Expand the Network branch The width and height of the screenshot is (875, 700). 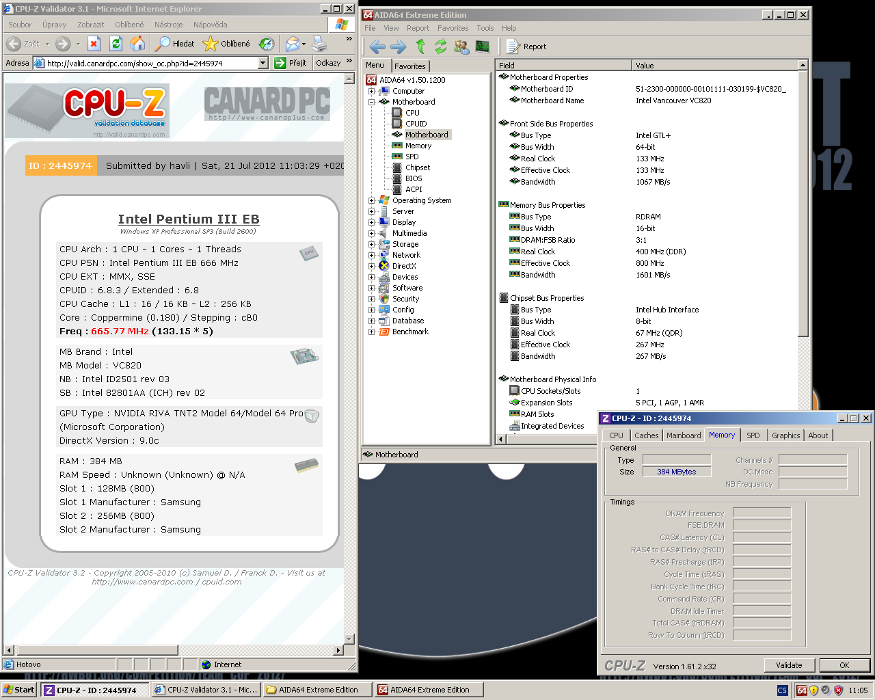pyautogui.click(x=372, y=255)
